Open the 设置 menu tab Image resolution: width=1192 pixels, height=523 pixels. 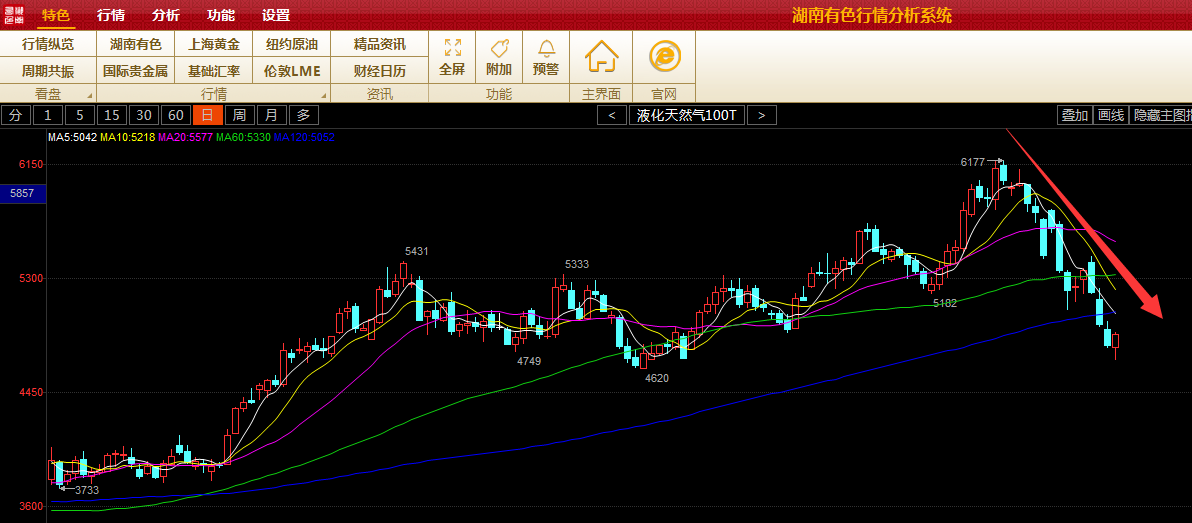276,15
